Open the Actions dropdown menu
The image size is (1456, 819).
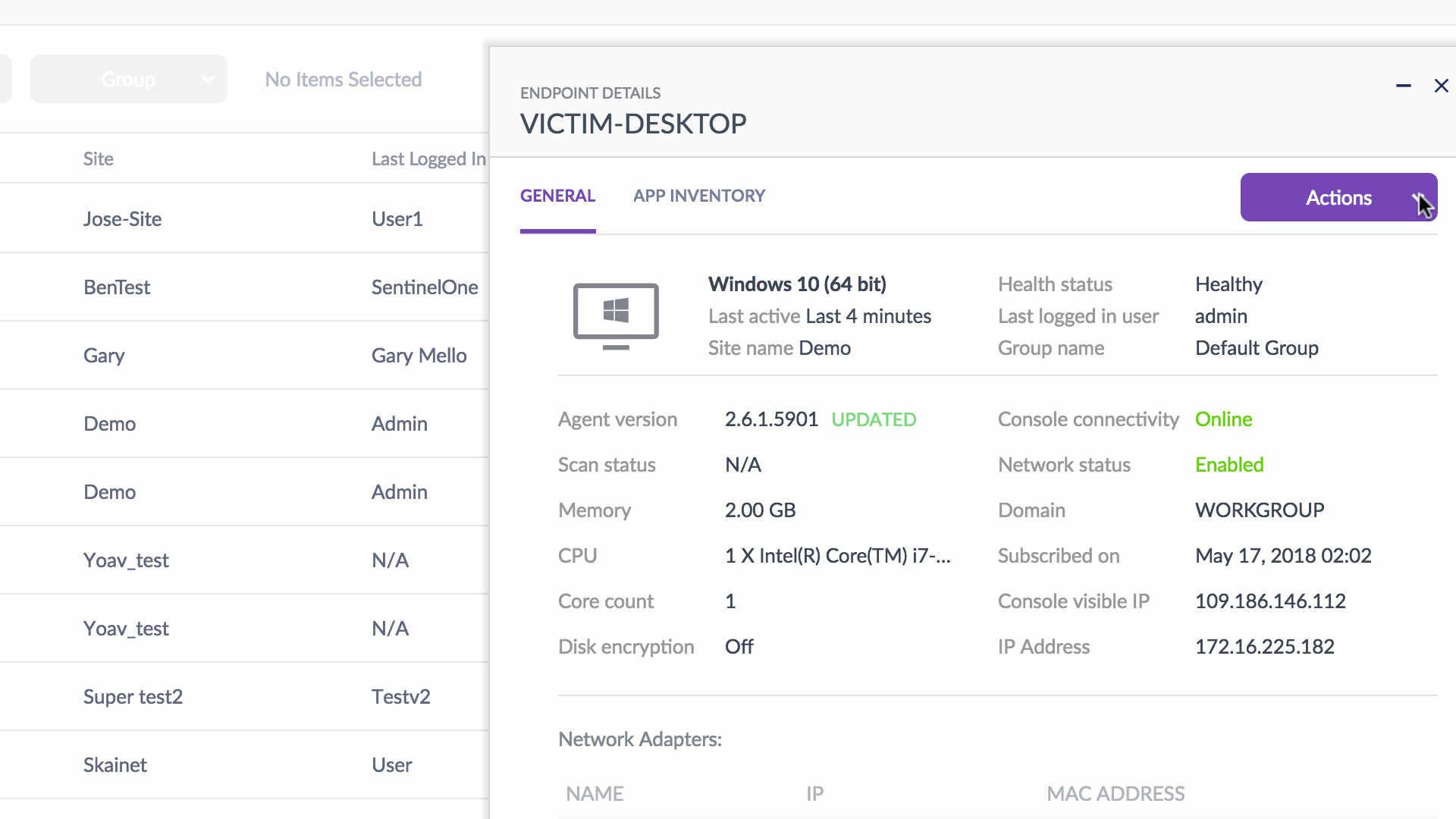coord(1338,197)
